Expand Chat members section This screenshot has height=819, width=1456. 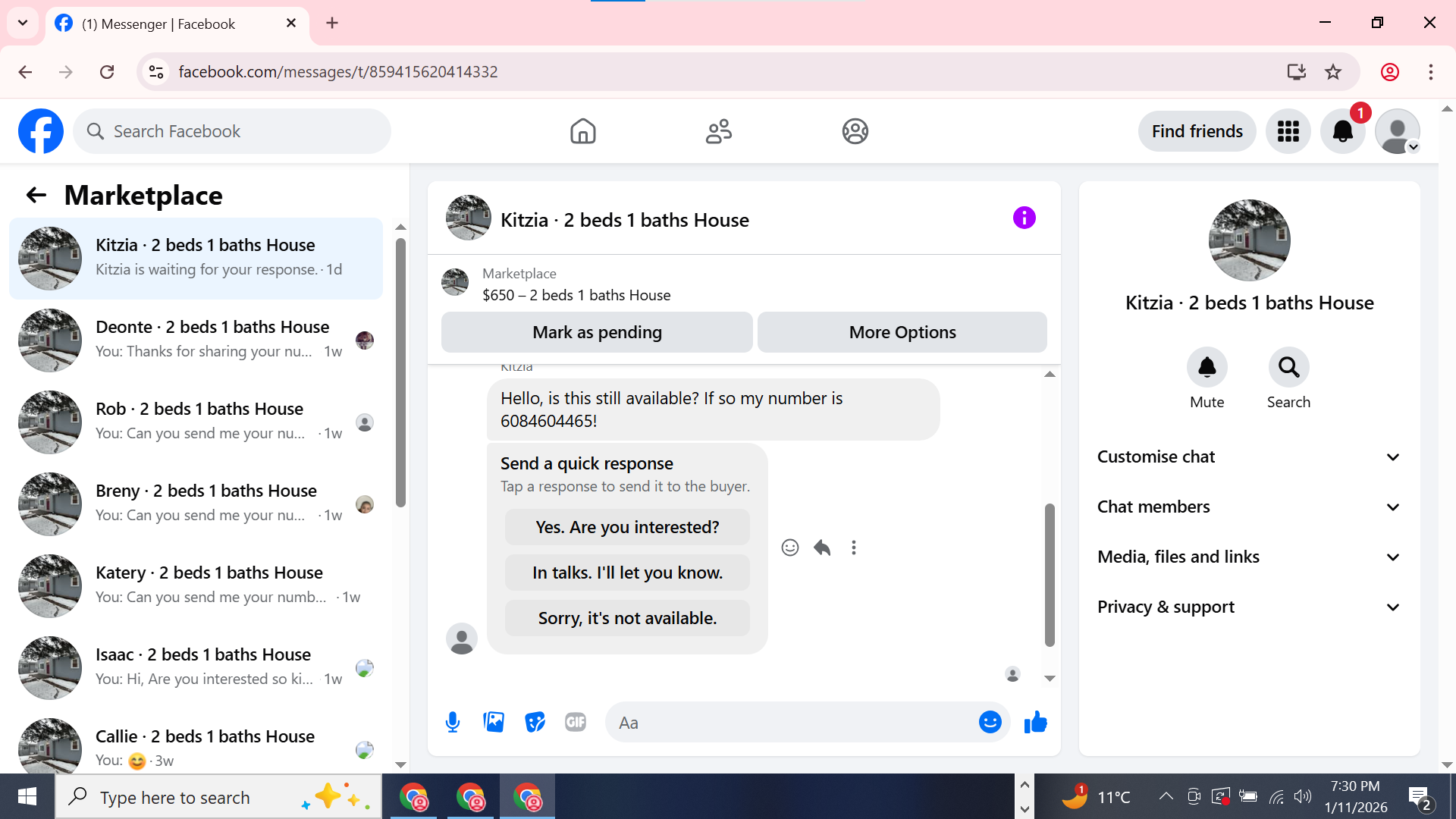(x=1249, y=507)
